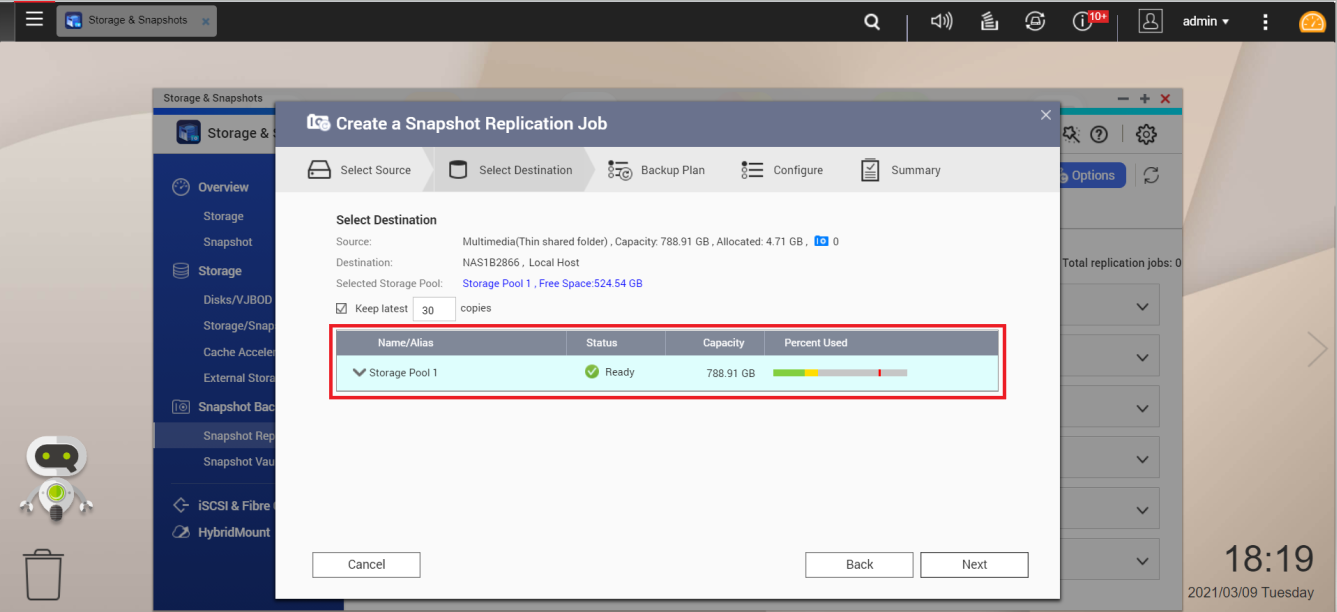
Task: Toggle the Keep latest checkbox
Action: (x=342, y=309)
